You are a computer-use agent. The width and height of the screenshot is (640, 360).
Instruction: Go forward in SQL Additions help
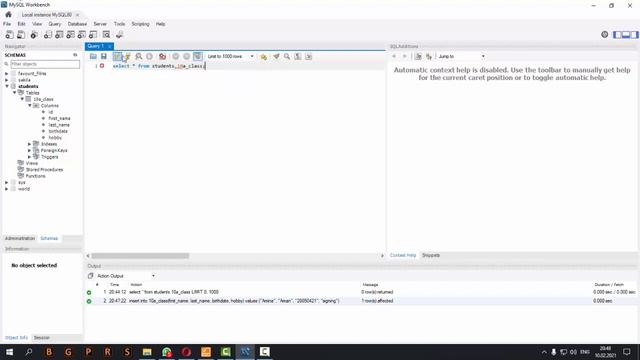click(x=404, y=56)
